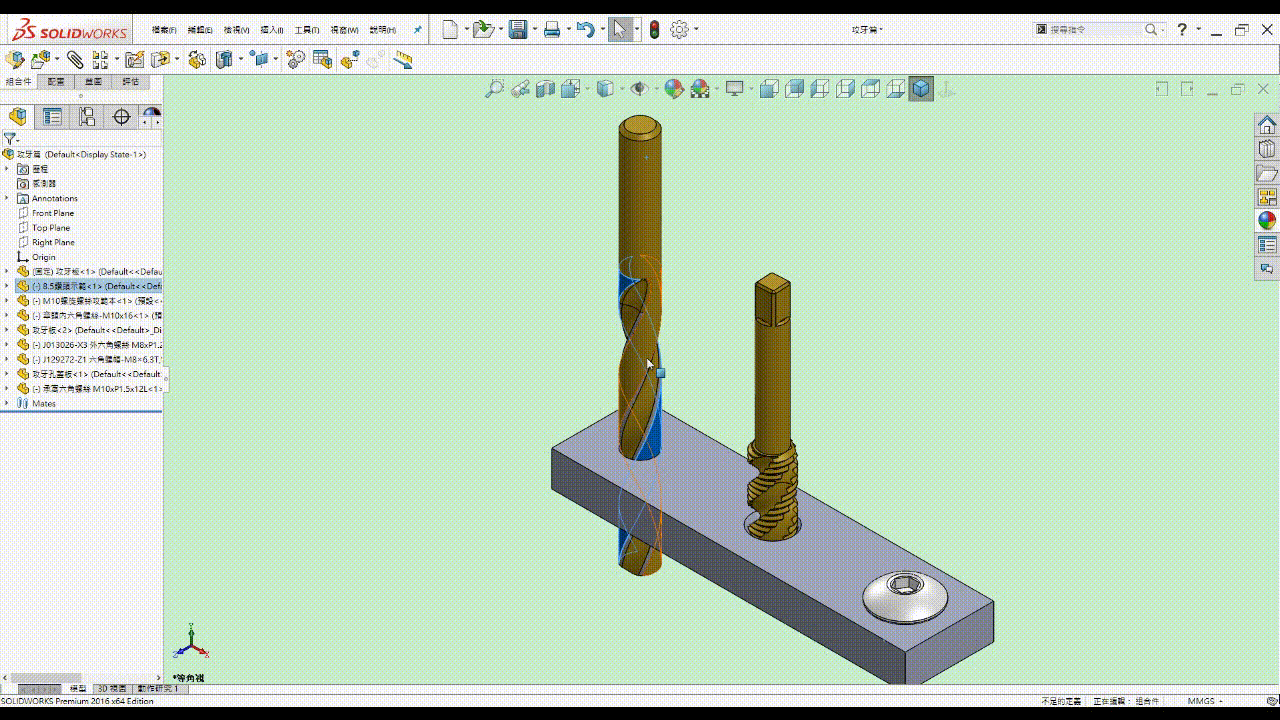Open the DimXpertManager crosshair tab

(121, 117)
